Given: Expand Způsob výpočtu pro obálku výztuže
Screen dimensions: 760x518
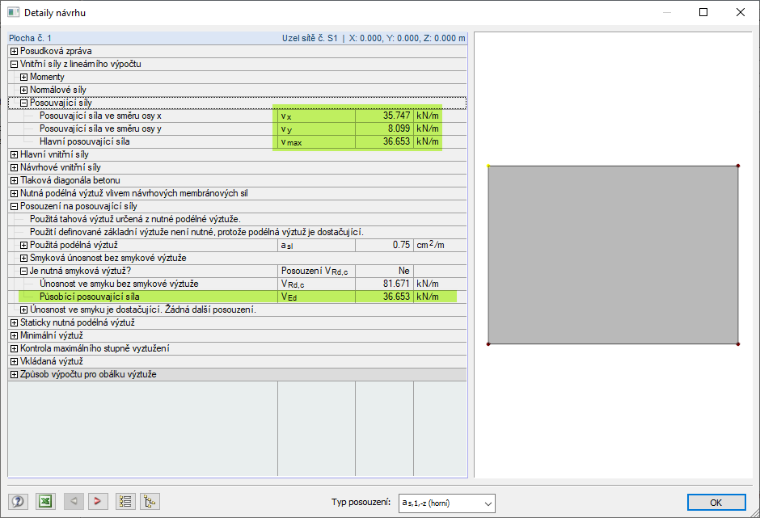Looking at the screenshot, I should (x=14, y=374).
